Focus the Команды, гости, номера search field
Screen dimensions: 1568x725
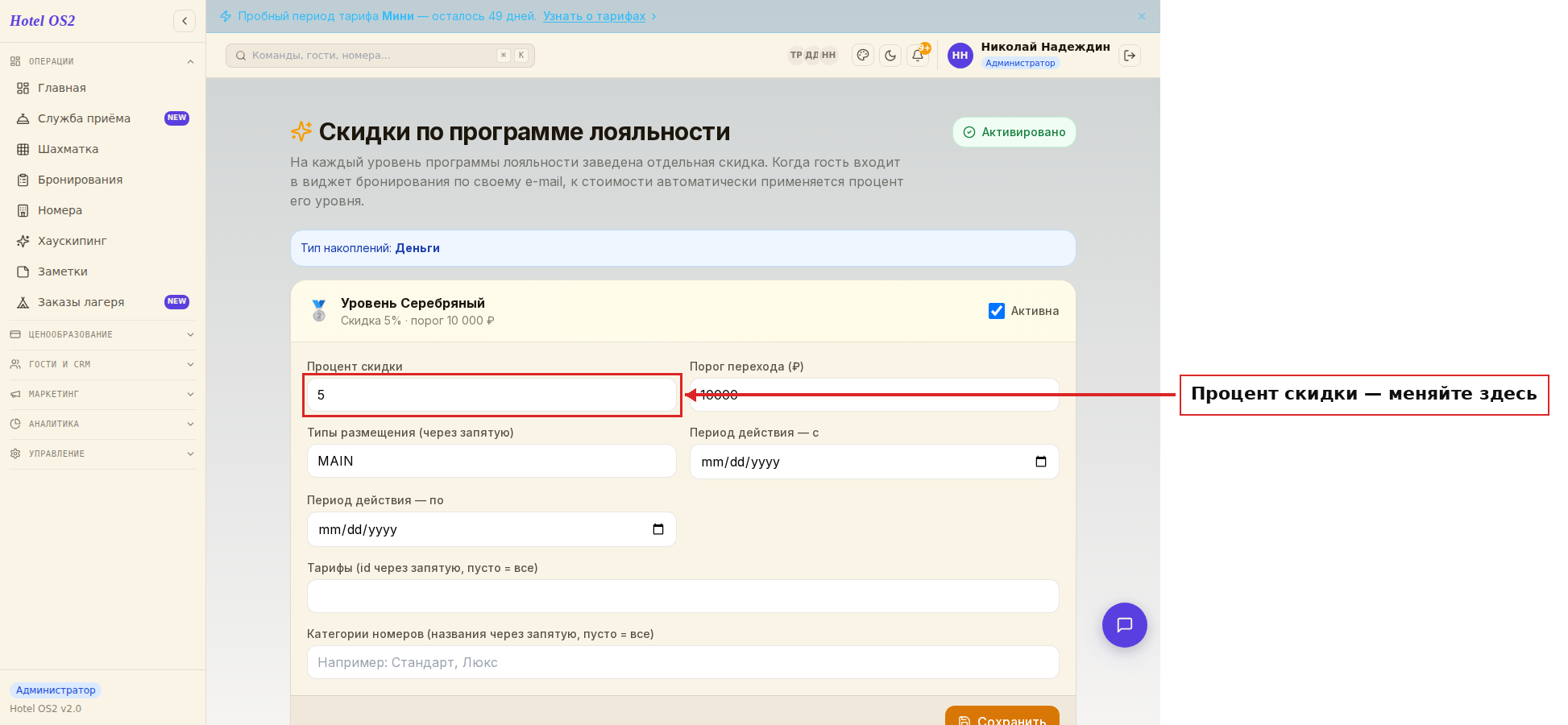(380, 56)
